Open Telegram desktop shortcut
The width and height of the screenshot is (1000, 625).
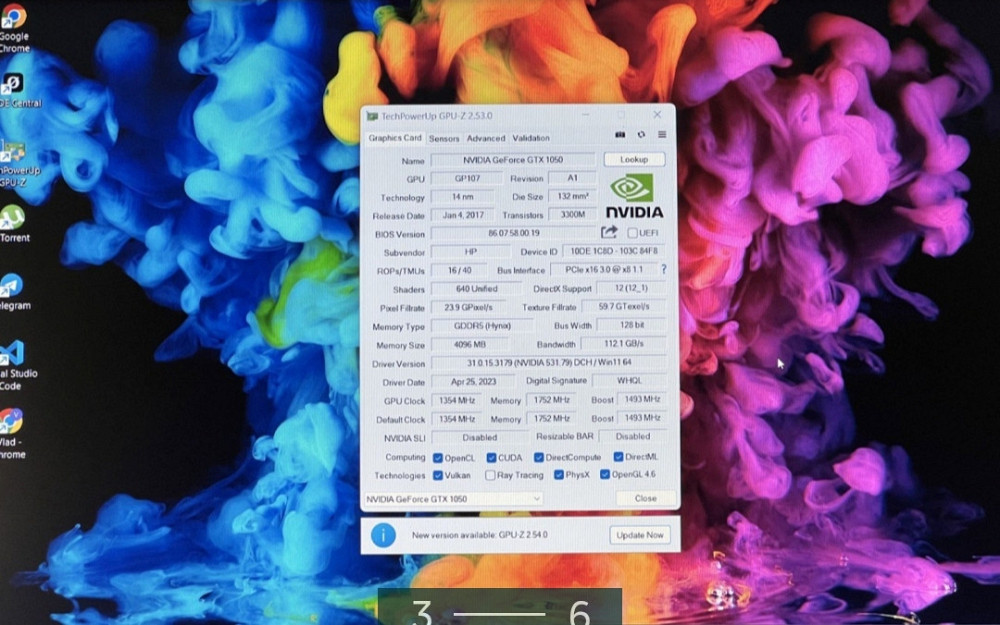click(12, 288)
